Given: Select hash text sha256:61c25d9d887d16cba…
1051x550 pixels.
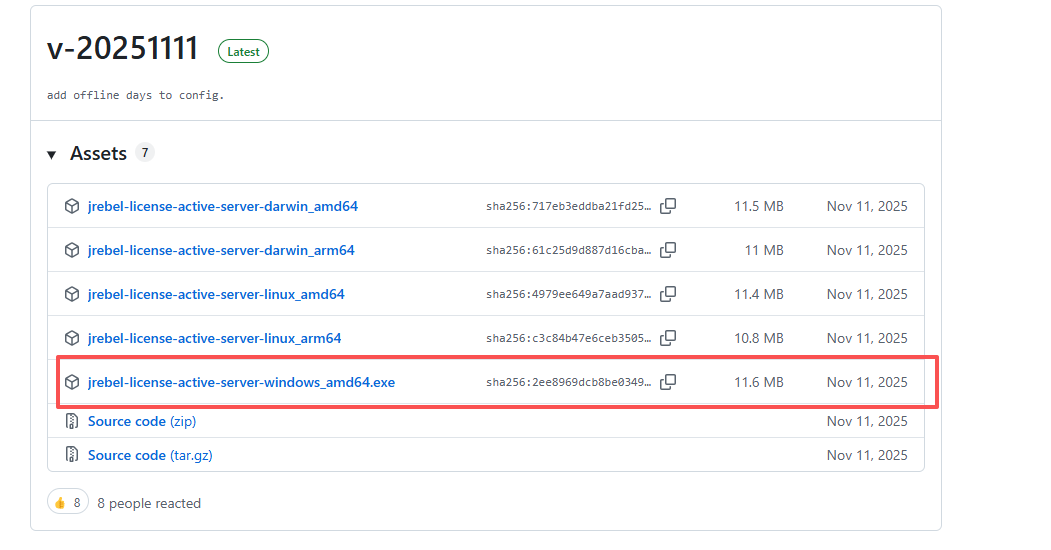Looking at the screenshot, I should pos(568,250).
